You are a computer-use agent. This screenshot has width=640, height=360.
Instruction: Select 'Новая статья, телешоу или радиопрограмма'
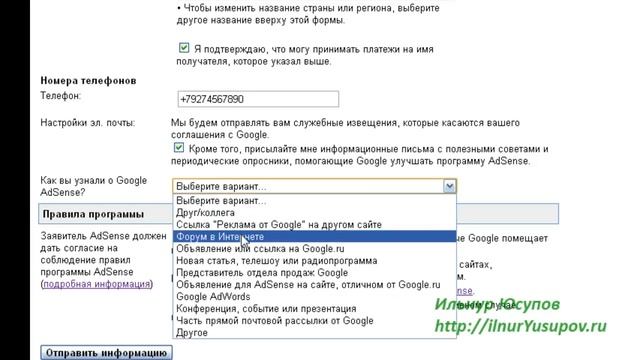[314, 260]
